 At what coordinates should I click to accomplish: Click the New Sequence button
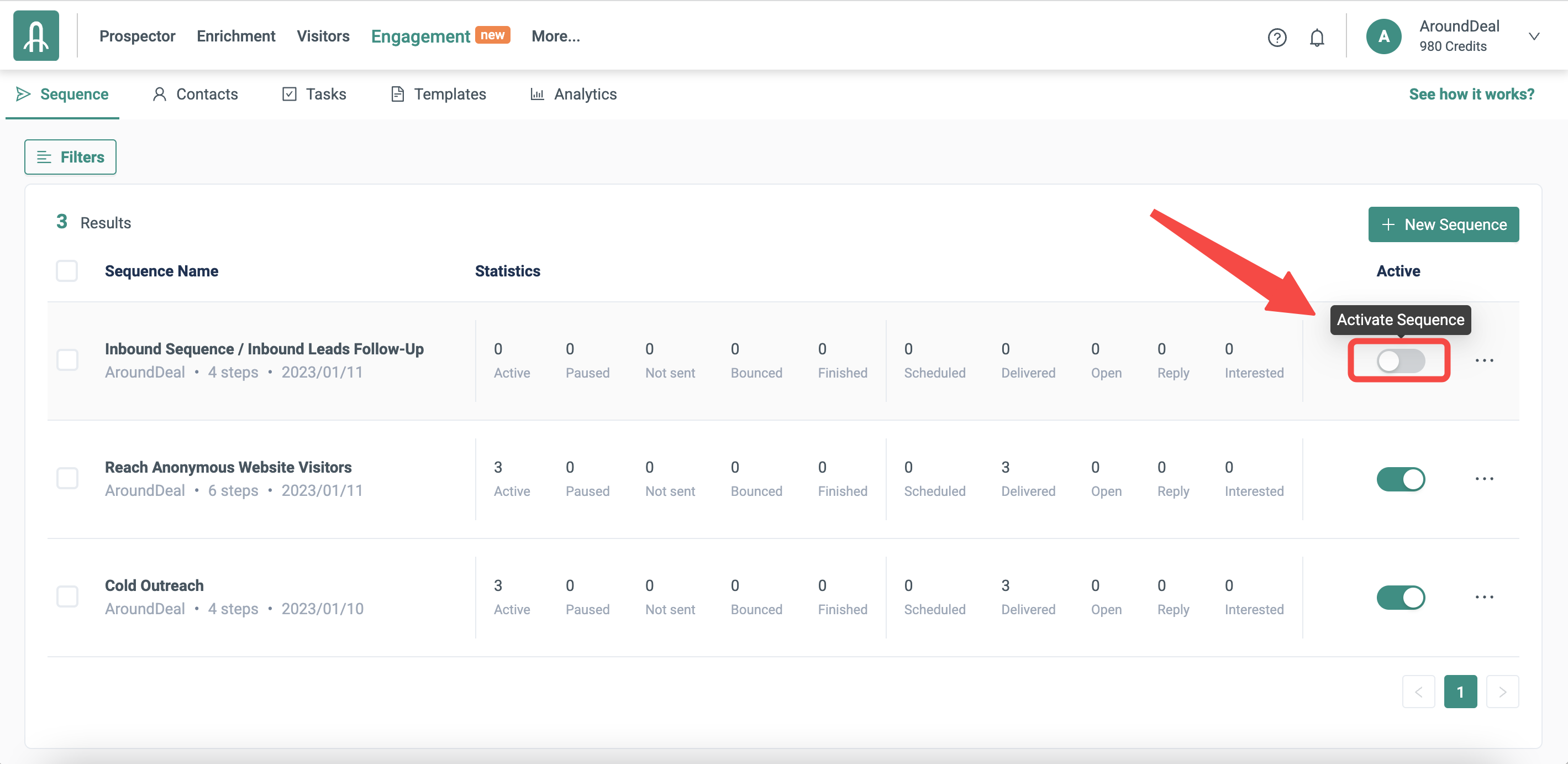click(x=1443, y=225)
